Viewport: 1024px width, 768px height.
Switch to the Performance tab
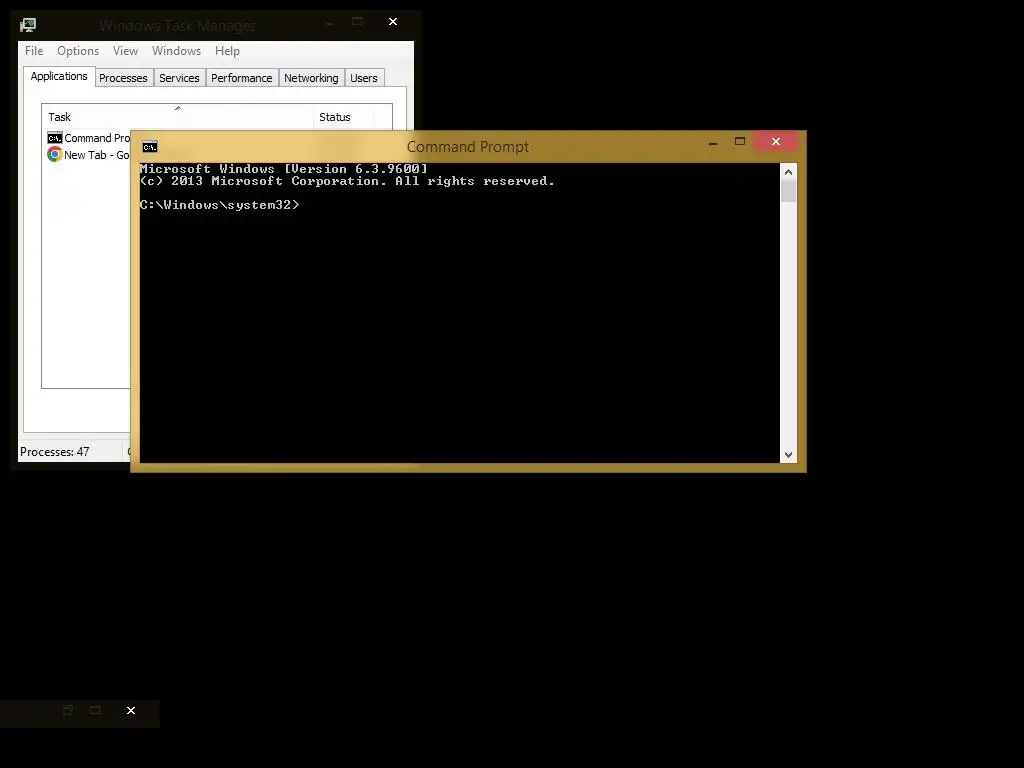(242, 78)
